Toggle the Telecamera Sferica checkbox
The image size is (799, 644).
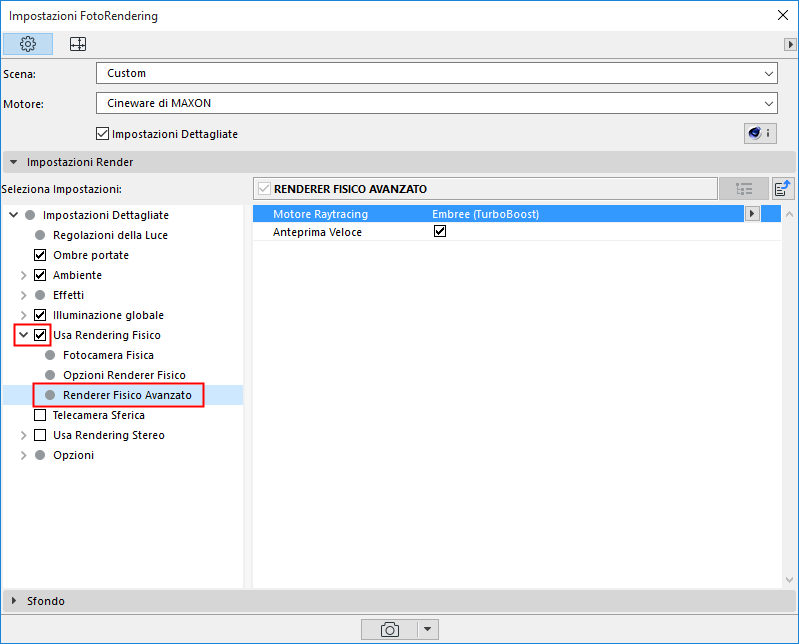(x=40, y=415)
